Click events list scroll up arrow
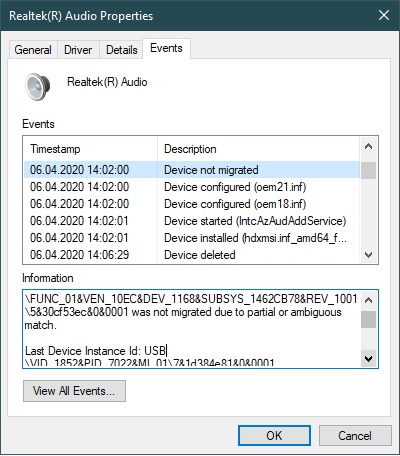Screen dimensions: 400x456 tap(368, 146)
